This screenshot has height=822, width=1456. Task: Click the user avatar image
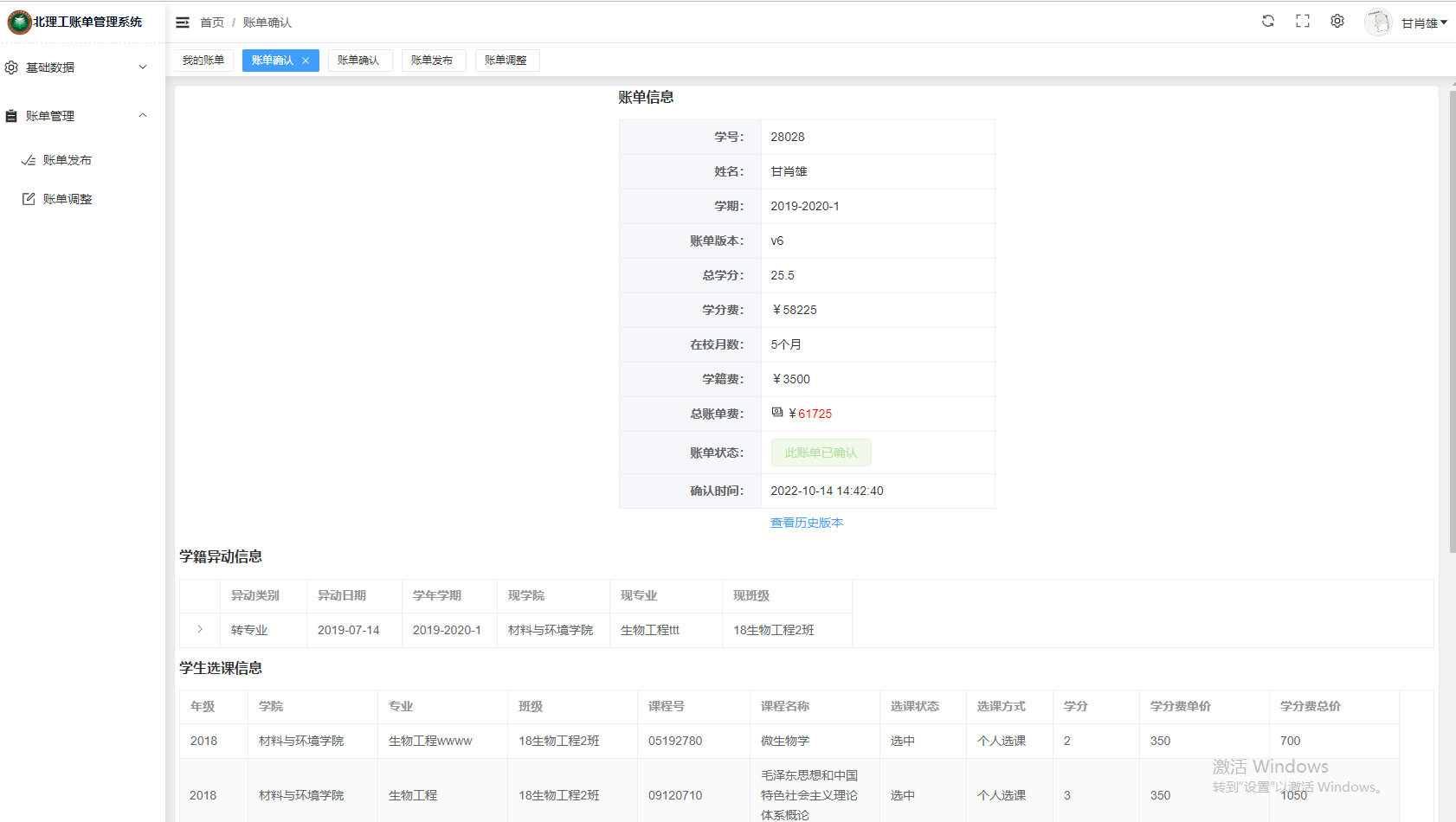pos(1378,22)
